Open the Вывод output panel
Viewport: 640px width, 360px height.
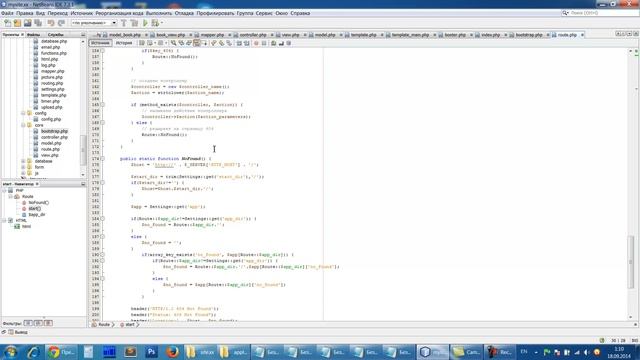[21, 332]
